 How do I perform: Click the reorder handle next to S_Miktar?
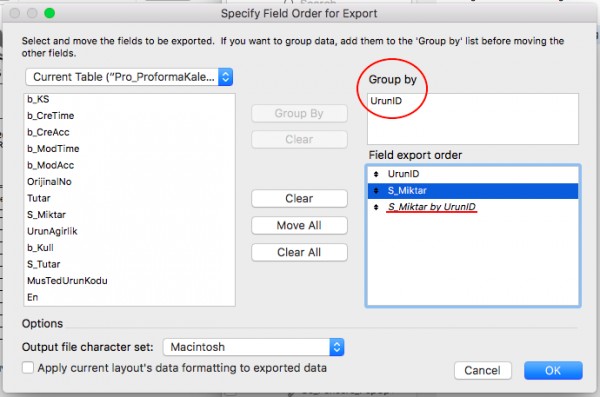pos(376,191)
